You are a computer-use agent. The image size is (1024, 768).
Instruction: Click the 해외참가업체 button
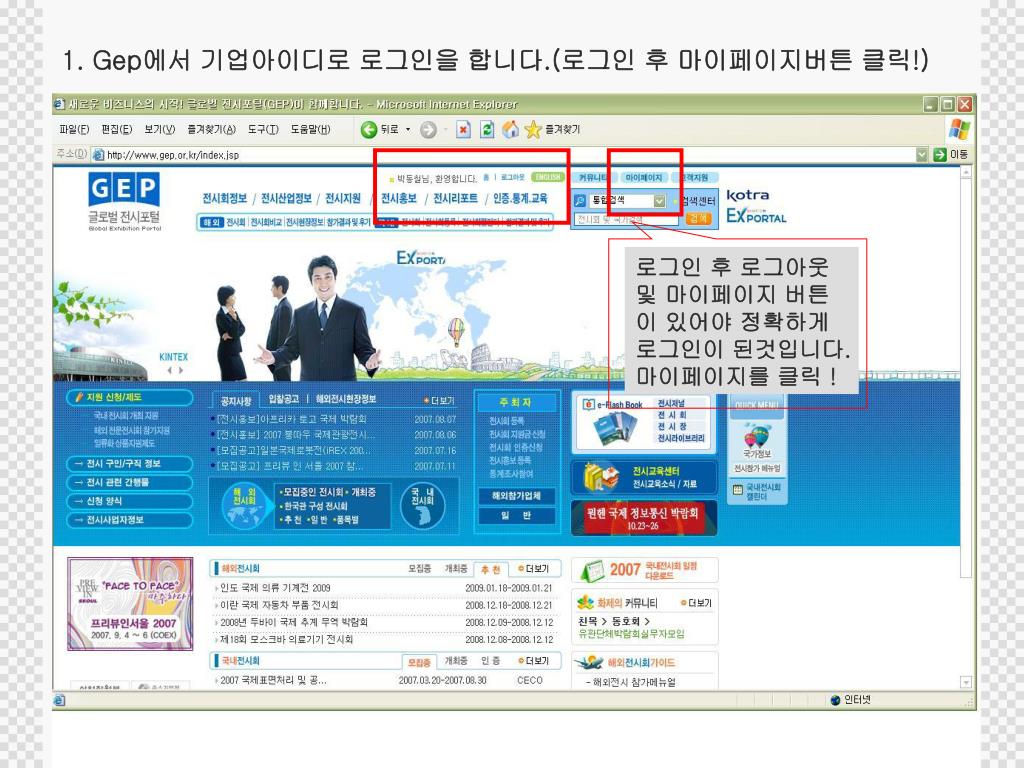(x=516, y=496)
